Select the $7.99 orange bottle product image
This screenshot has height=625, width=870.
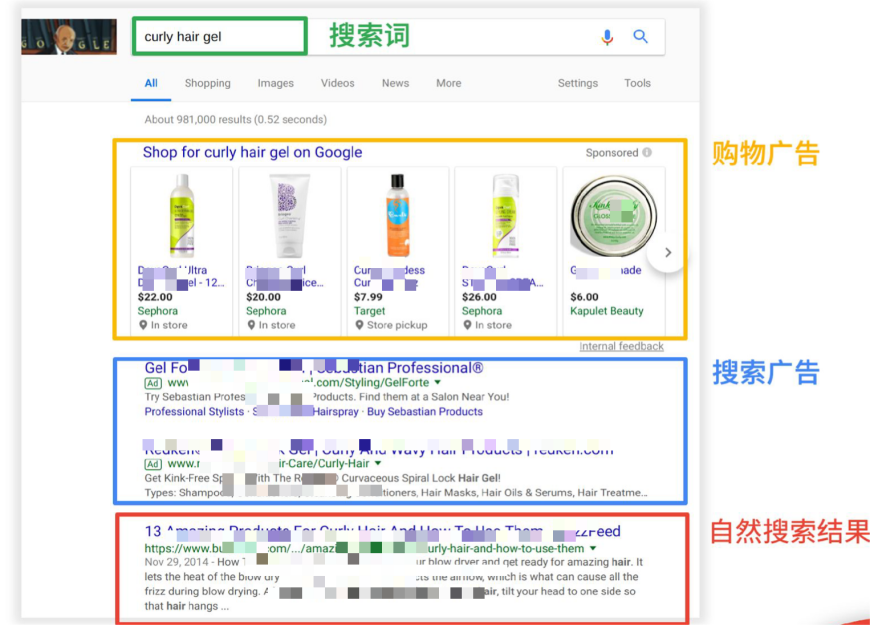[397, 215]
